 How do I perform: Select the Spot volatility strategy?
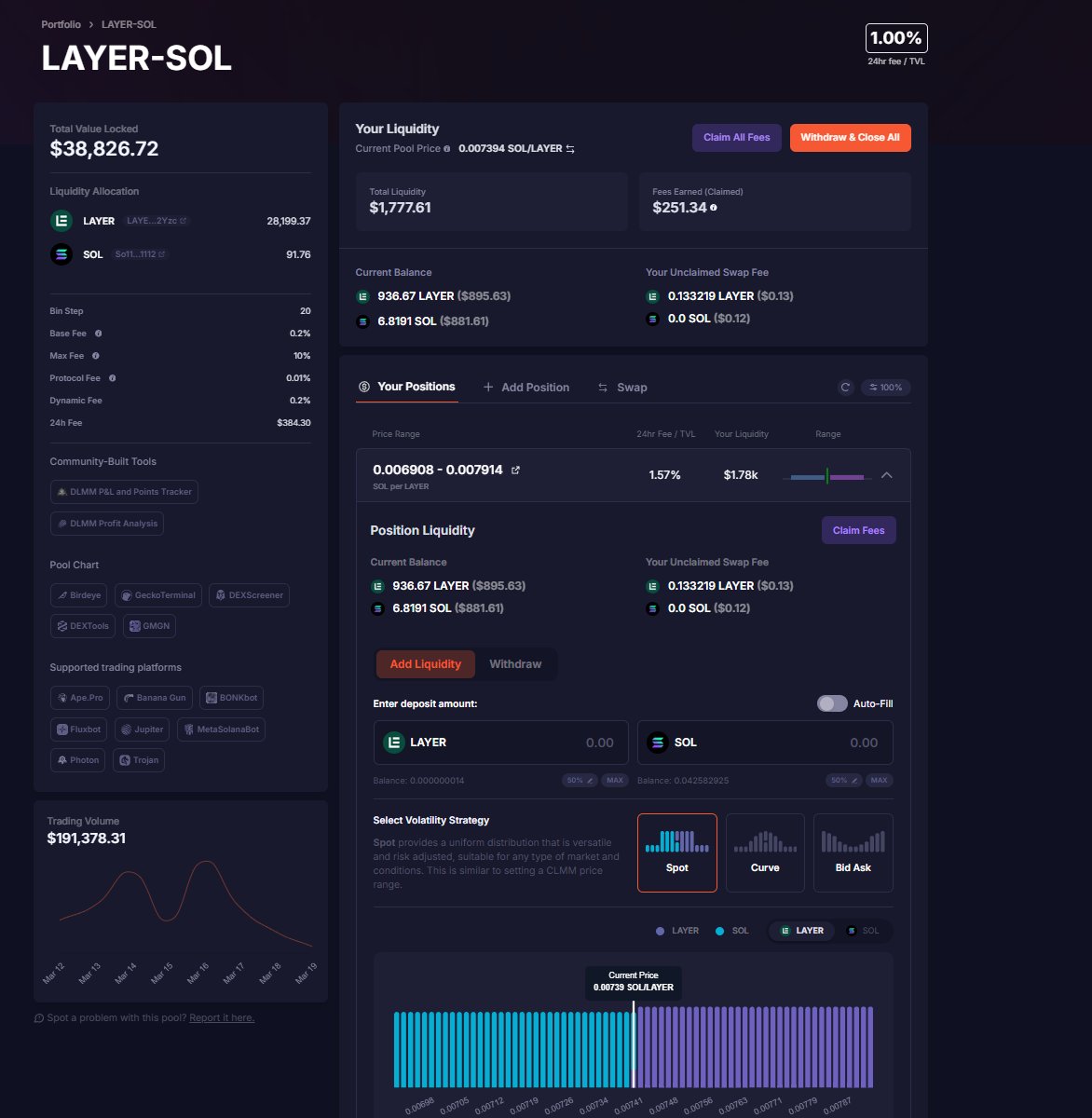tap(677, 852)
